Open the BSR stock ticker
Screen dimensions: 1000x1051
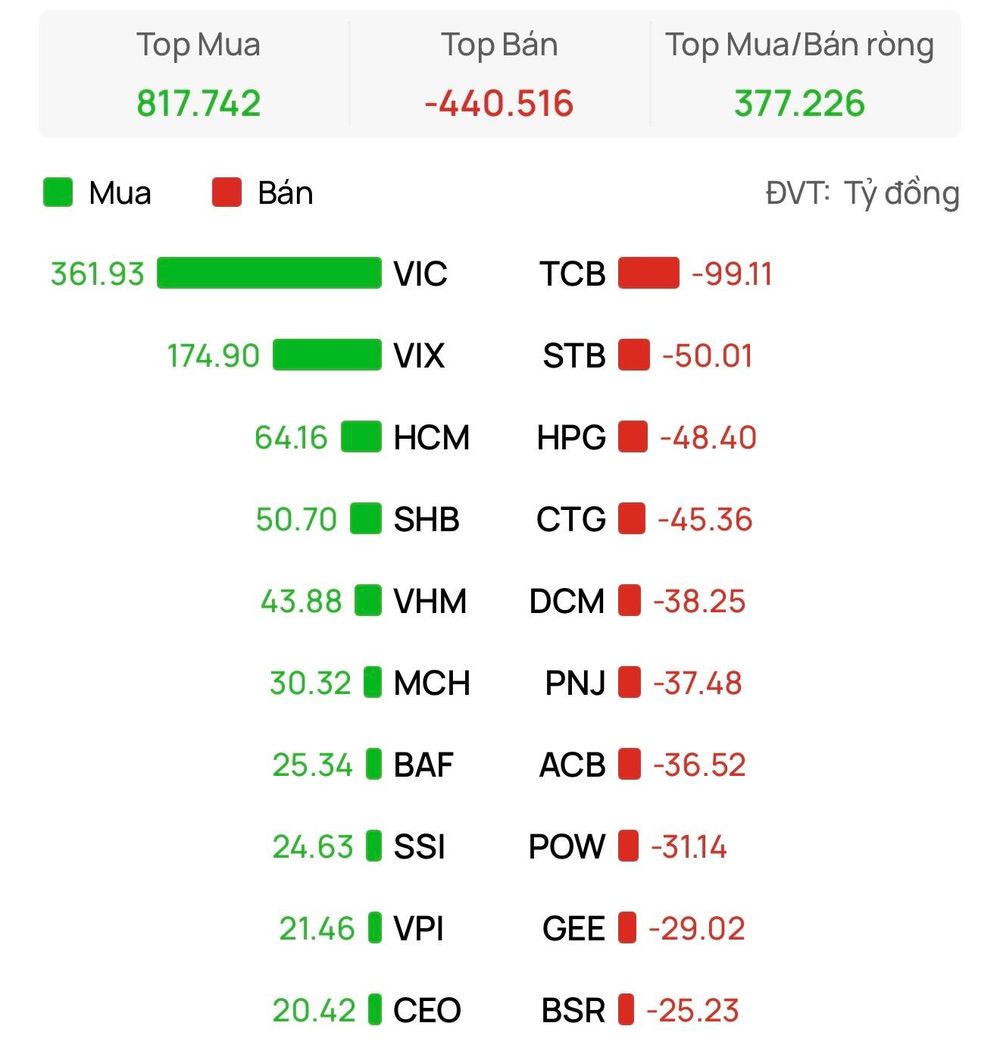coord(573,1010)
